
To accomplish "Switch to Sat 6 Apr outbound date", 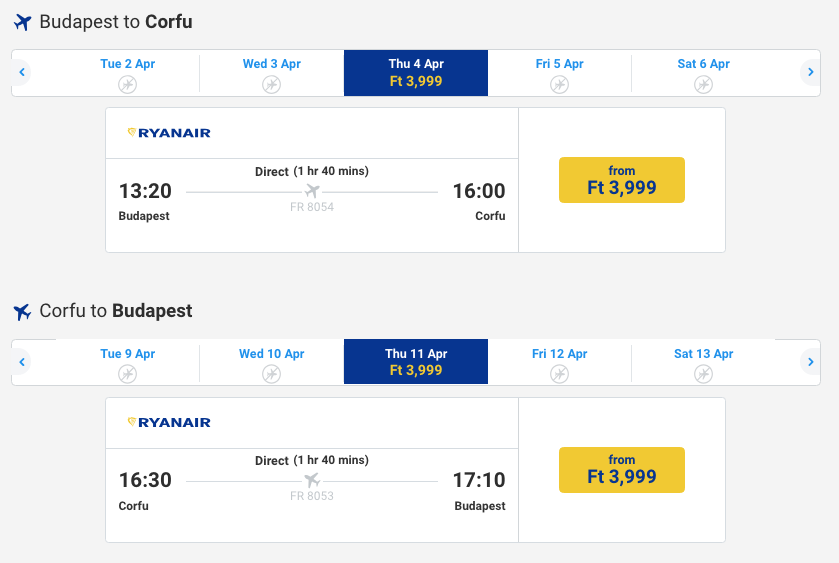I will [704, 73].
